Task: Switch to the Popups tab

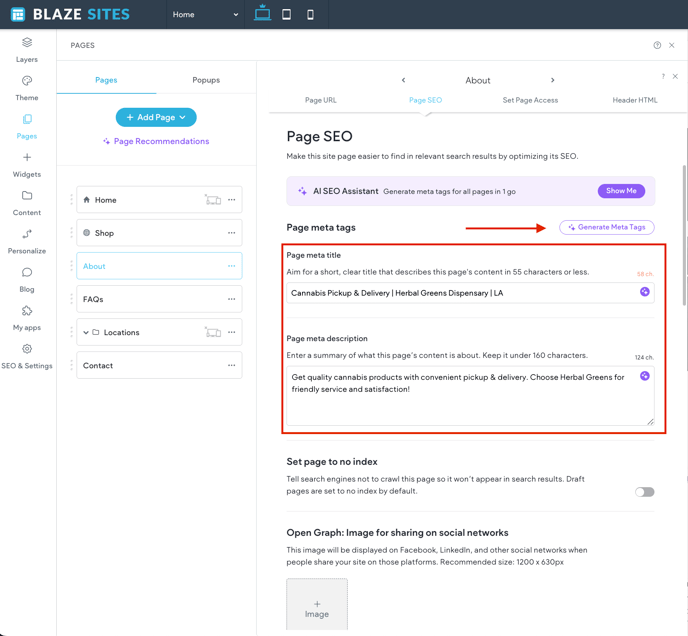Action: pos(206,80)
